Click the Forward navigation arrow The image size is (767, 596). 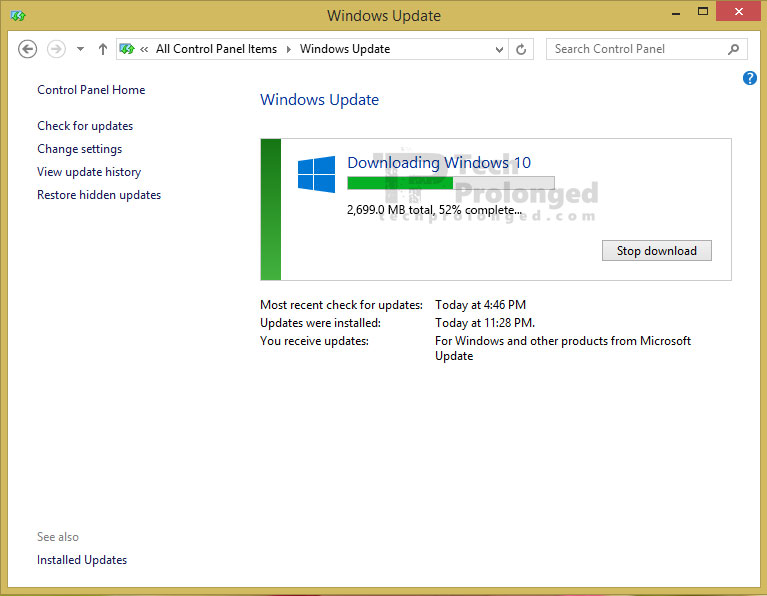tap(56, 49)
